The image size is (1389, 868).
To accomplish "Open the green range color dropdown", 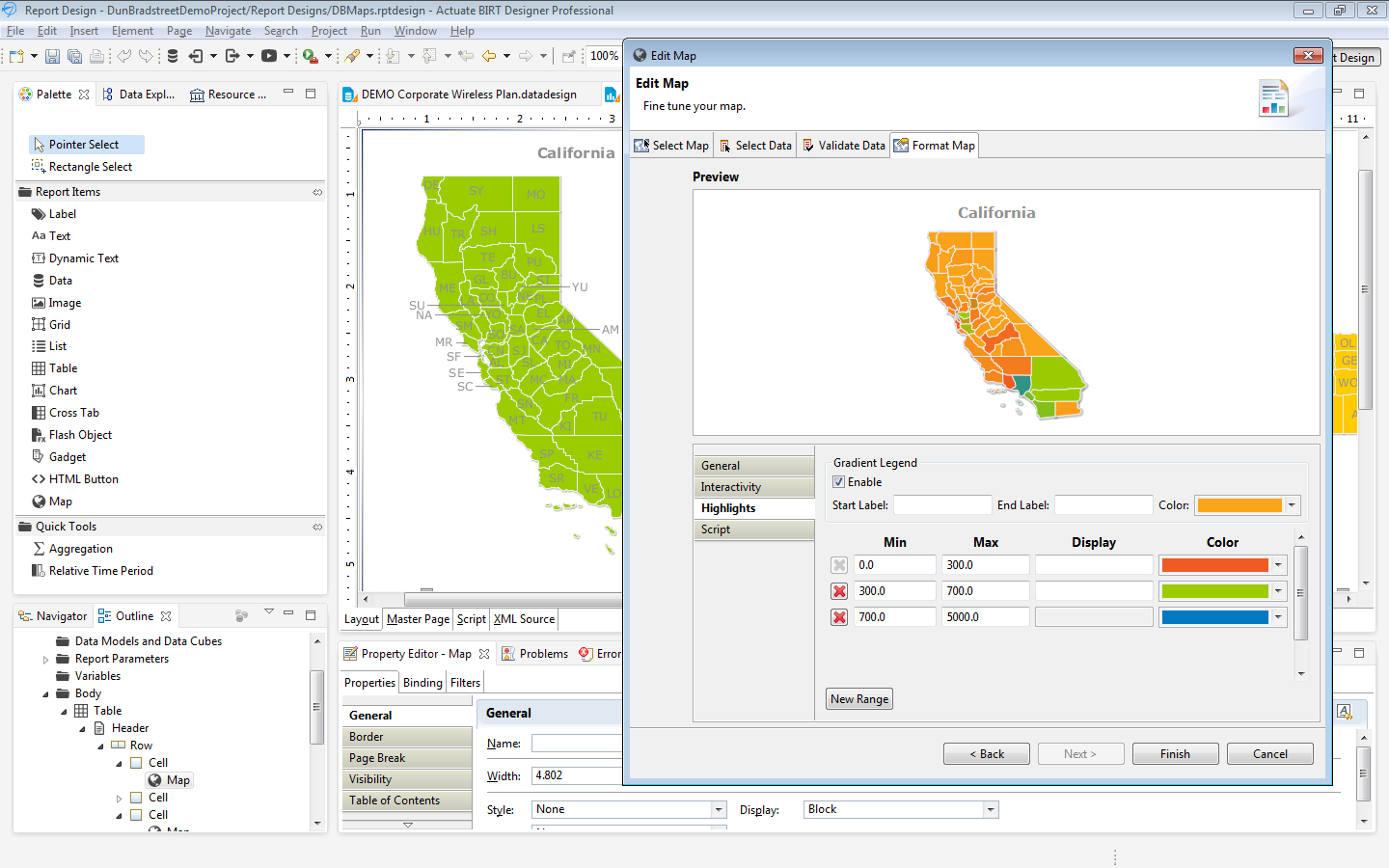I will click(1278, 591).
